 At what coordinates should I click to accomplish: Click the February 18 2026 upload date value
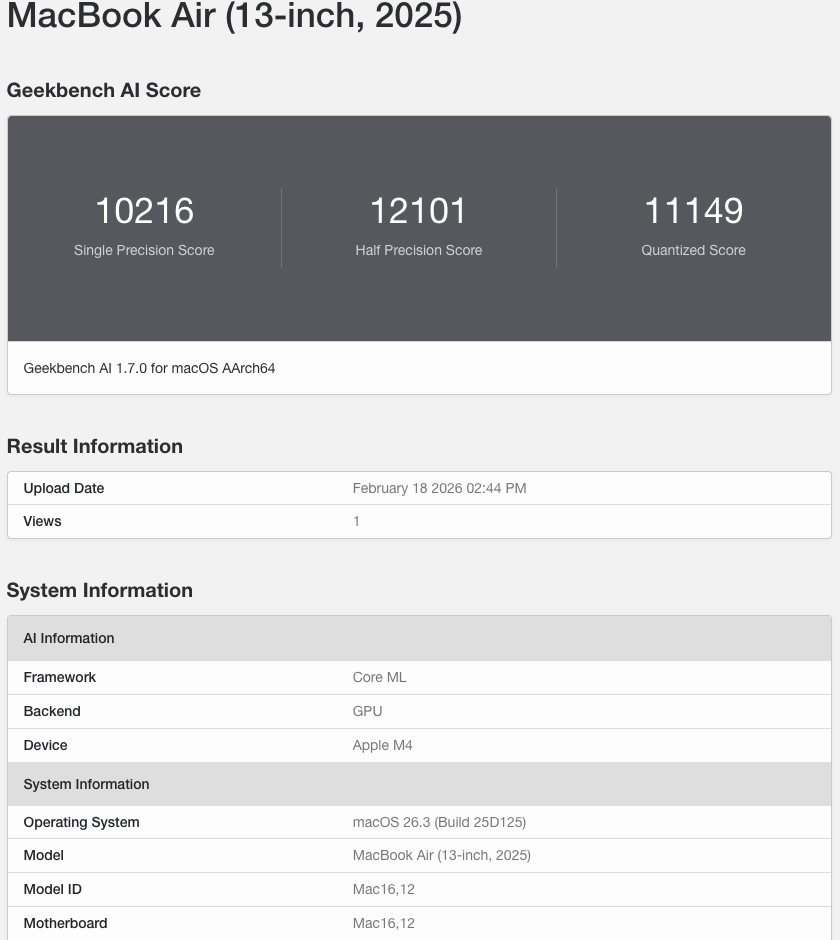(439, 488)
